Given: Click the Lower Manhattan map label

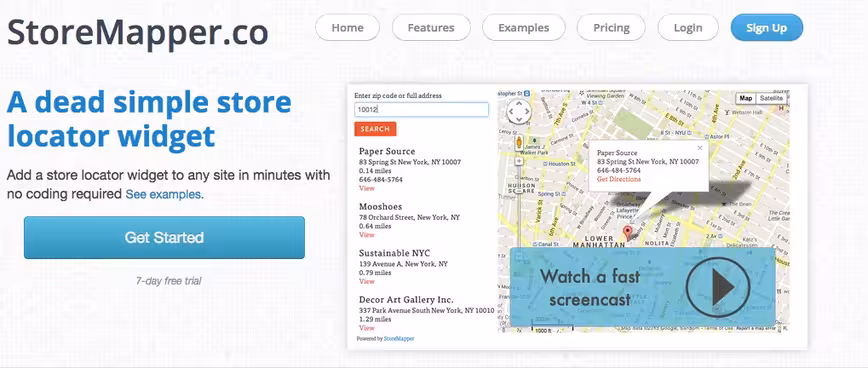Looking at the screenshot, I should [x=598, y=242].
